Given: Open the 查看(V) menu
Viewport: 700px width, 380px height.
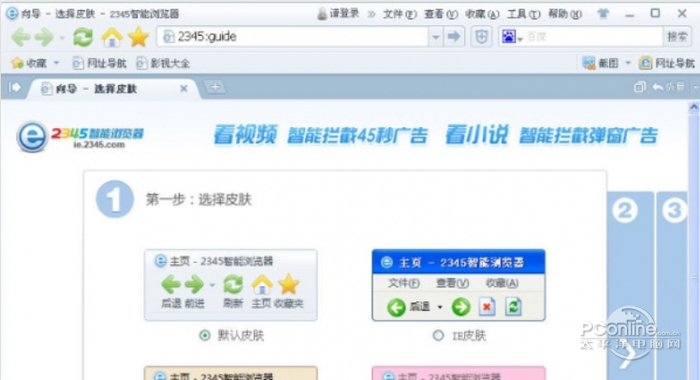Looking at the screenshot, I should [441, 14].
